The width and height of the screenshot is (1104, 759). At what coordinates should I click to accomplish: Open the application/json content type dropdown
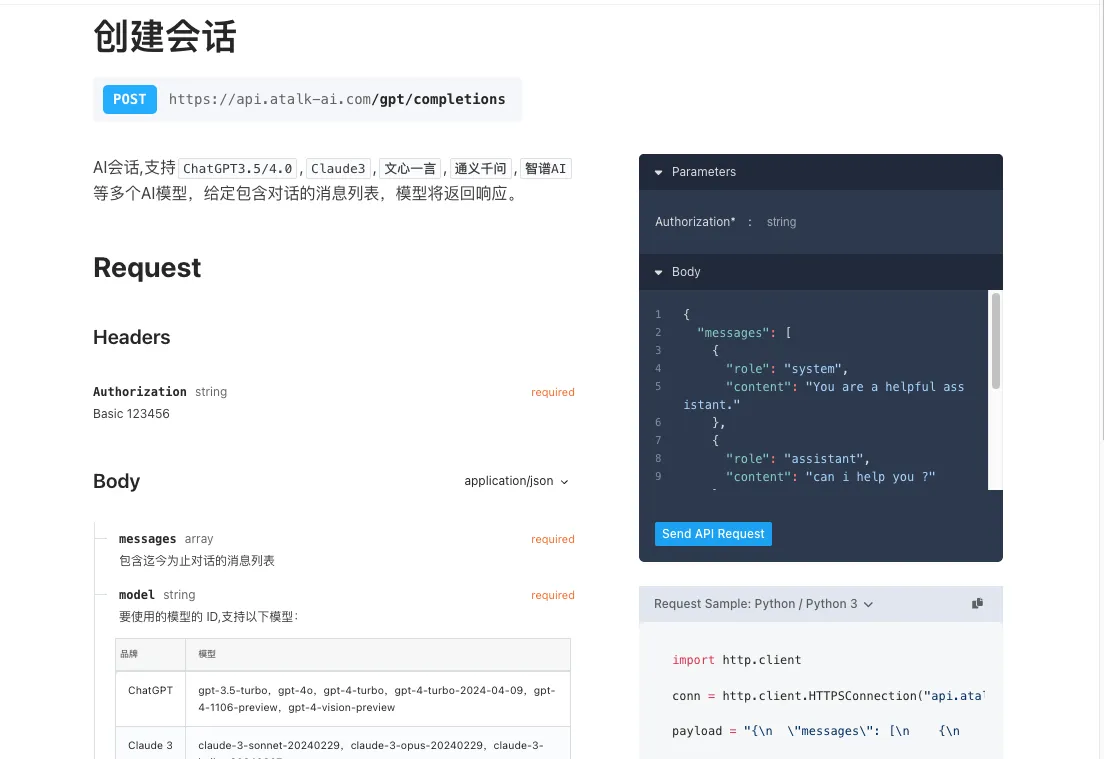click(x=516, y=481)
